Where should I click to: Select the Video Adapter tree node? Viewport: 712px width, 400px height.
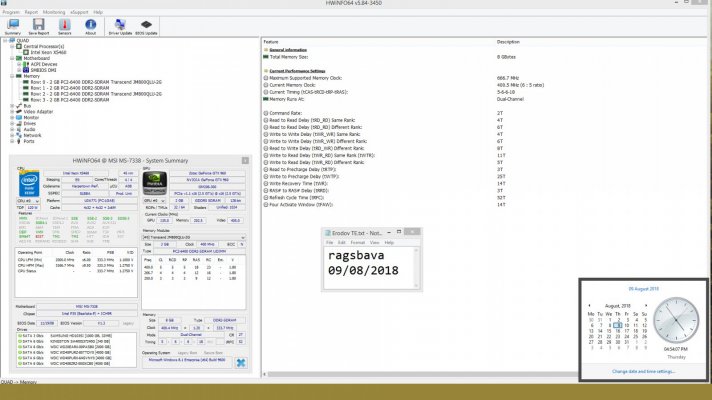click(38, 112)
